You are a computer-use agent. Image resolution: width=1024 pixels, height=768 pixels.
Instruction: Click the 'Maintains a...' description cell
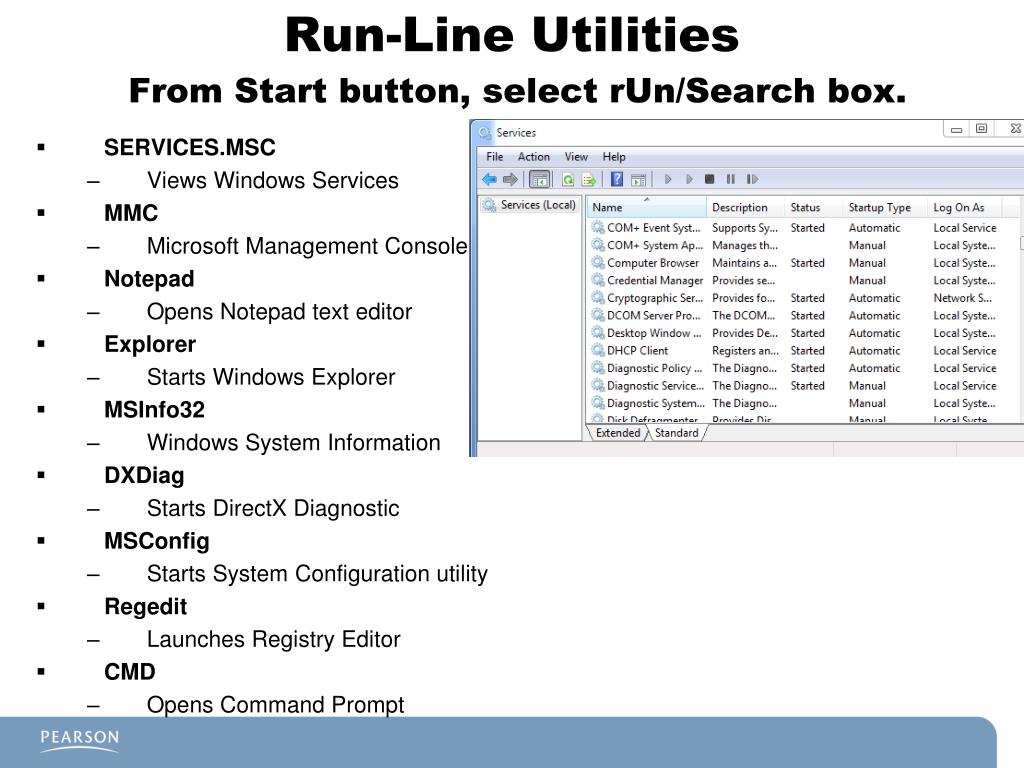click(x=744, y=263)
